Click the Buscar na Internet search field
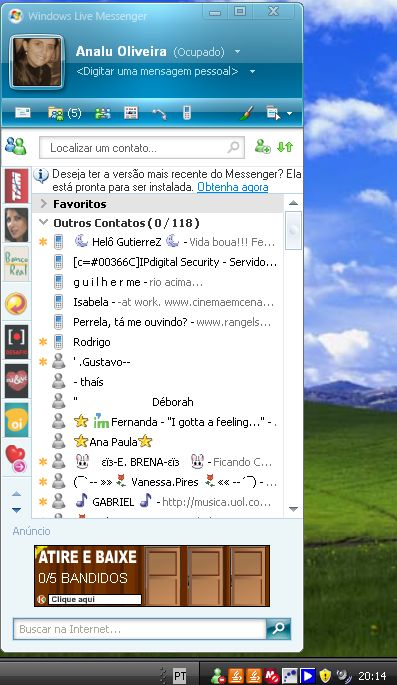The width and height of the screenshot is (397, 685). pyautogui.click(x=140, y=629)
